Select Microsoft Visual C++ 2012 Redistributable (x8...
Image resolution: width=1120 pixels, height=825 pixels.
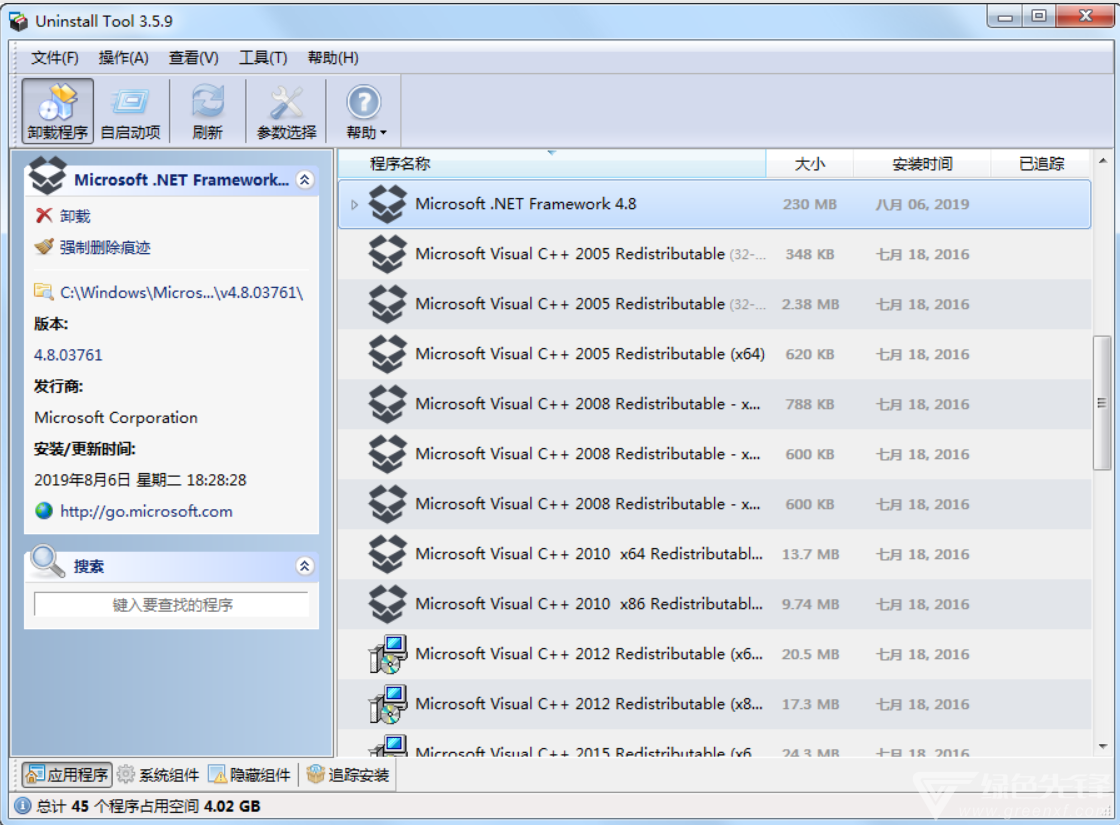coord(714,704)
